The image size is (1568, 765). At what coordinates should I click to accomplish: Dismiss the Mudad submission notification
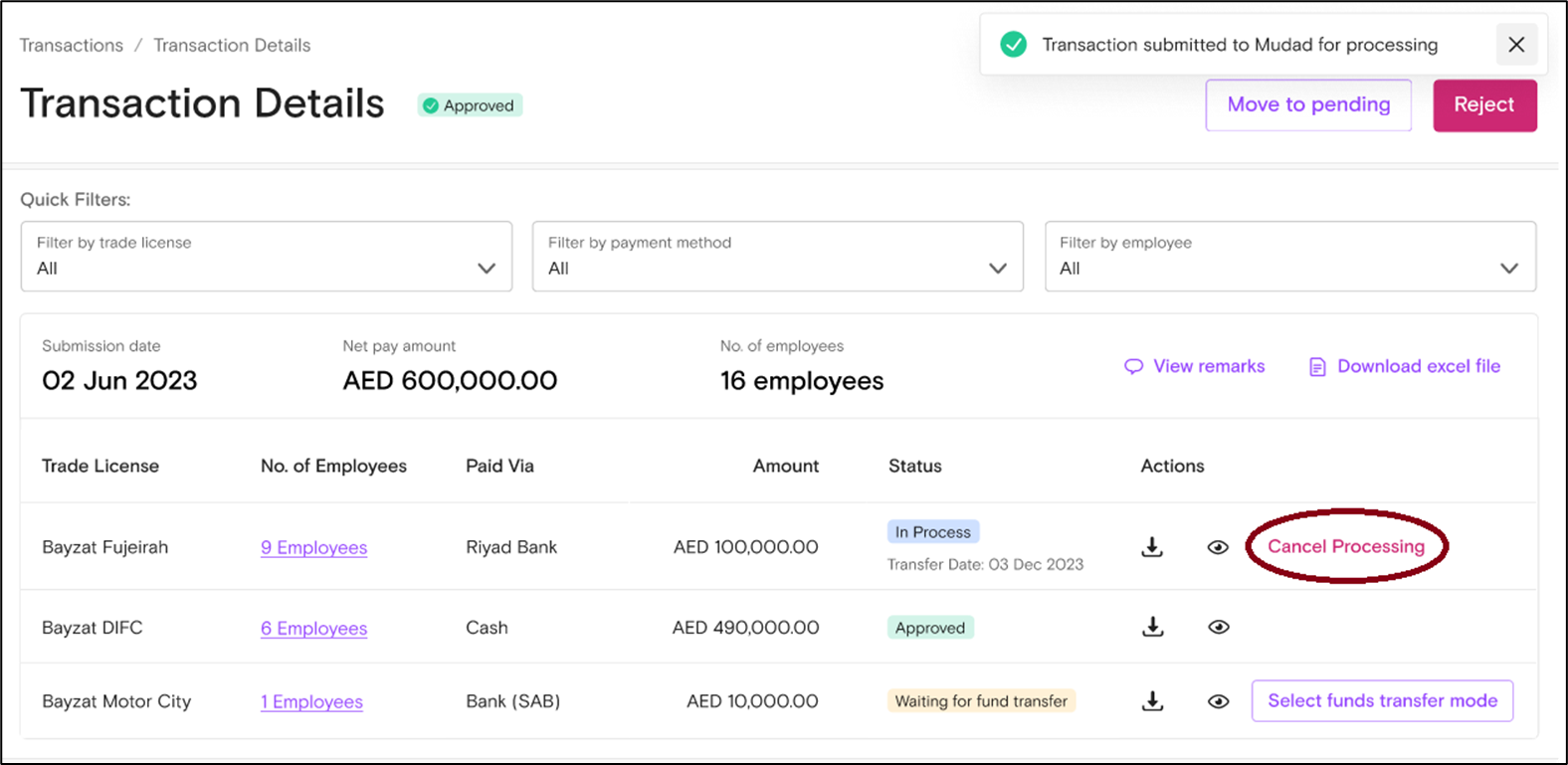click(x=1516, y=45)
